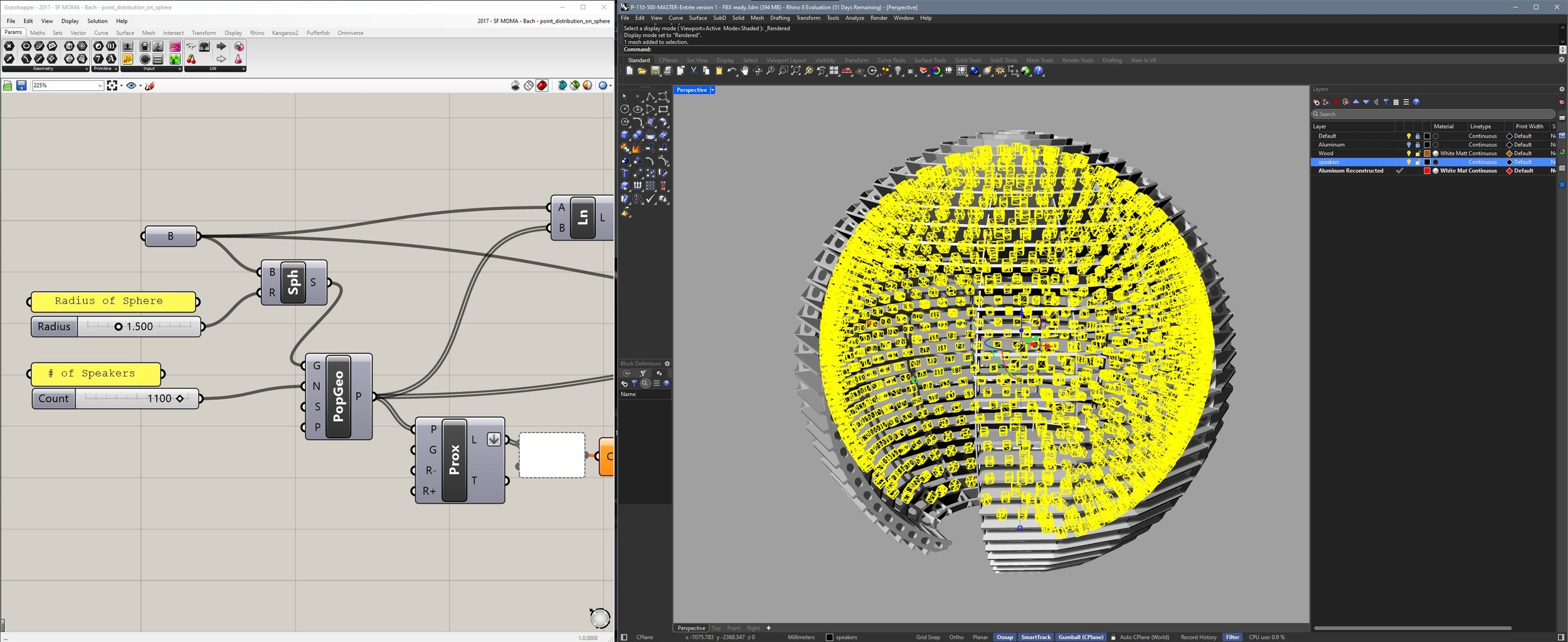Expand the Geometry panel dropdown
This screenshot has width=1568, height=642.
point(86,69)
